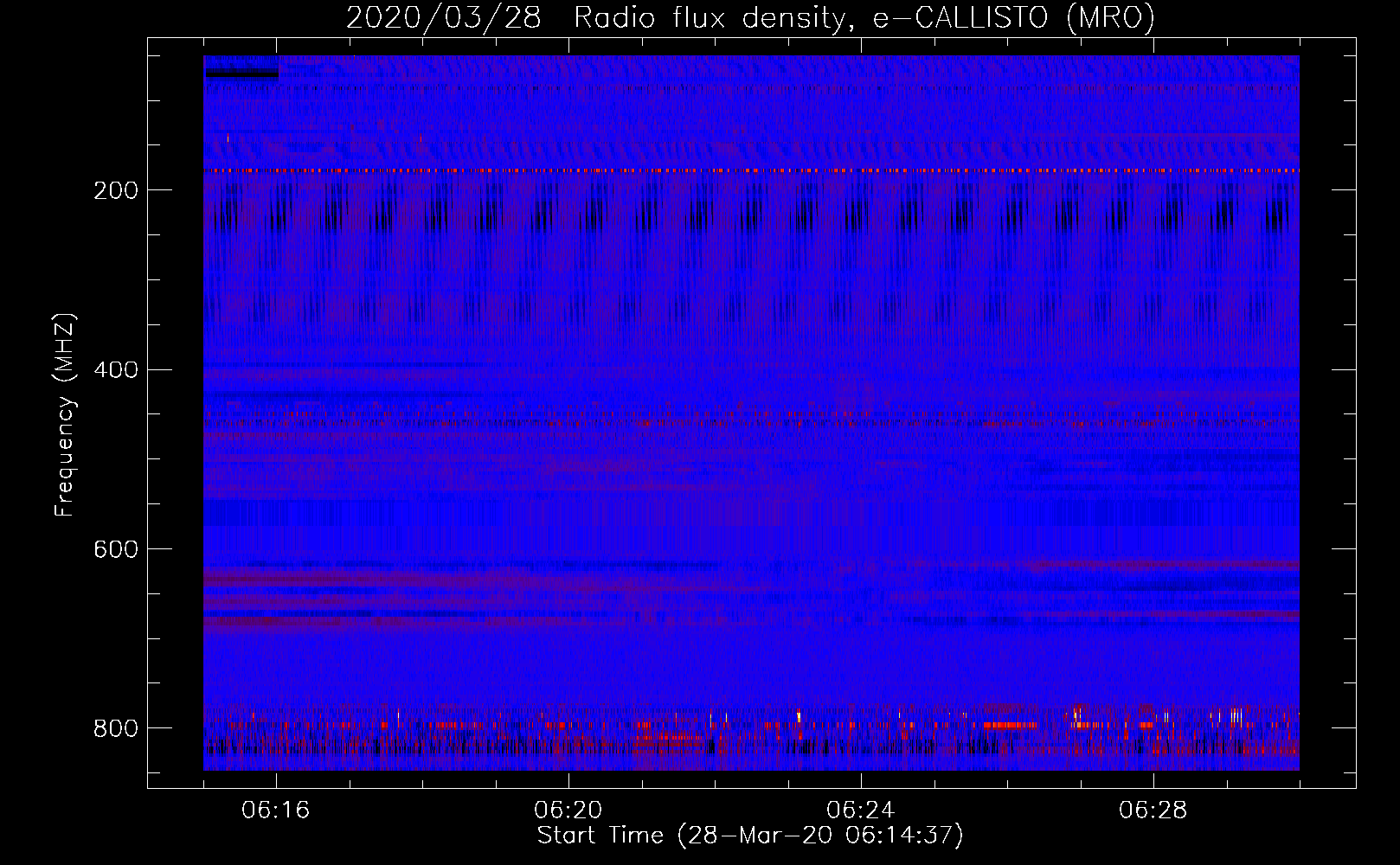Click the 'Frequency (MHZ)' axis label
This screenshot has width=1400, height=865.
click(64, 415)
